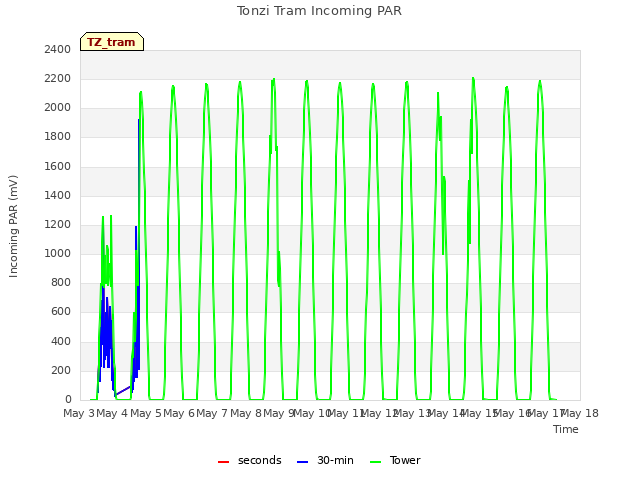Viewport: 640px width, 480px height.
Task: Click the 0 y-axis tick label
Action: (68, 400)
